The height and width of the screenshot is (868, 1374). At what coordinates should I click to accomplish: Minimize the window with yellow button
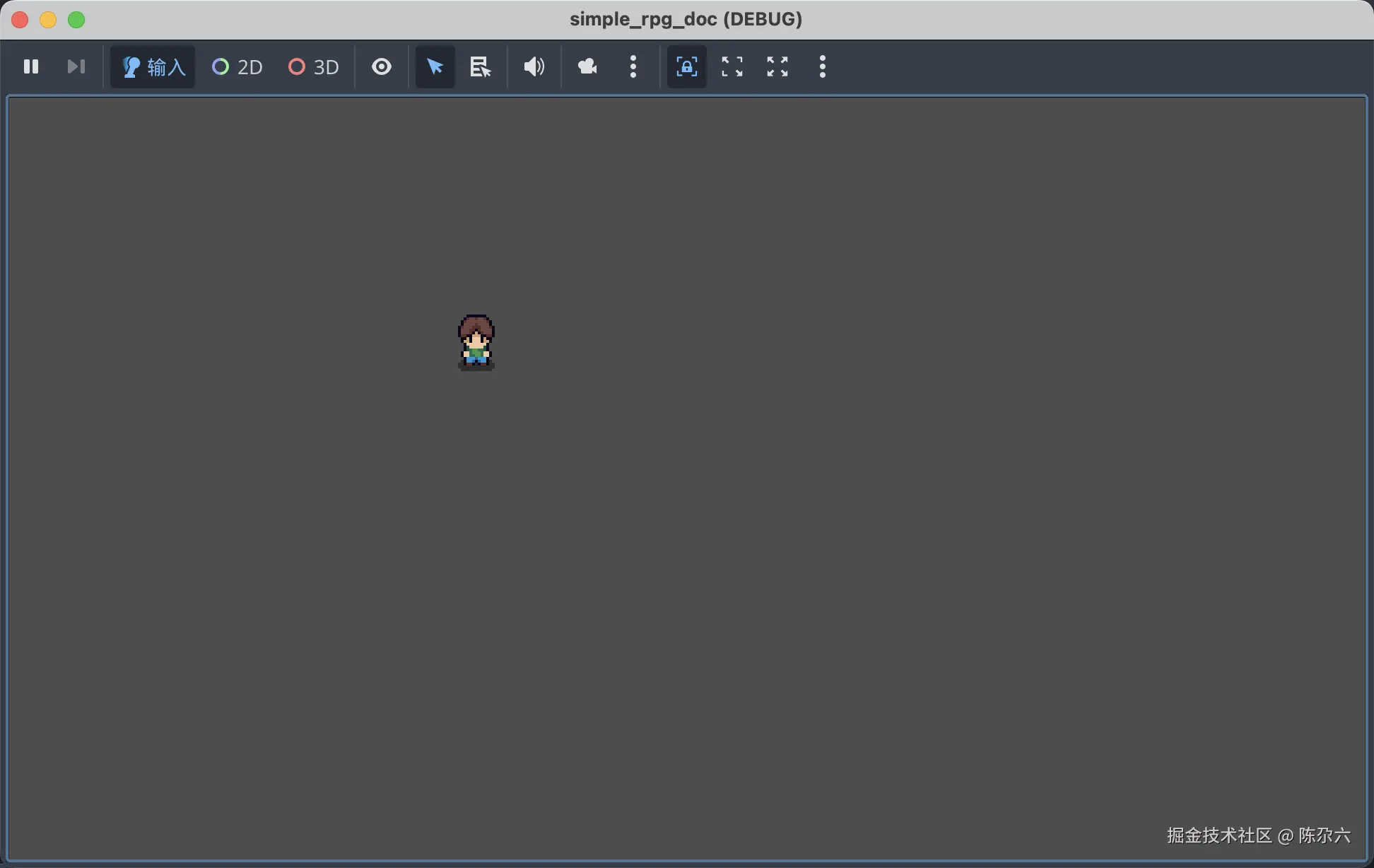coord(48,20)
